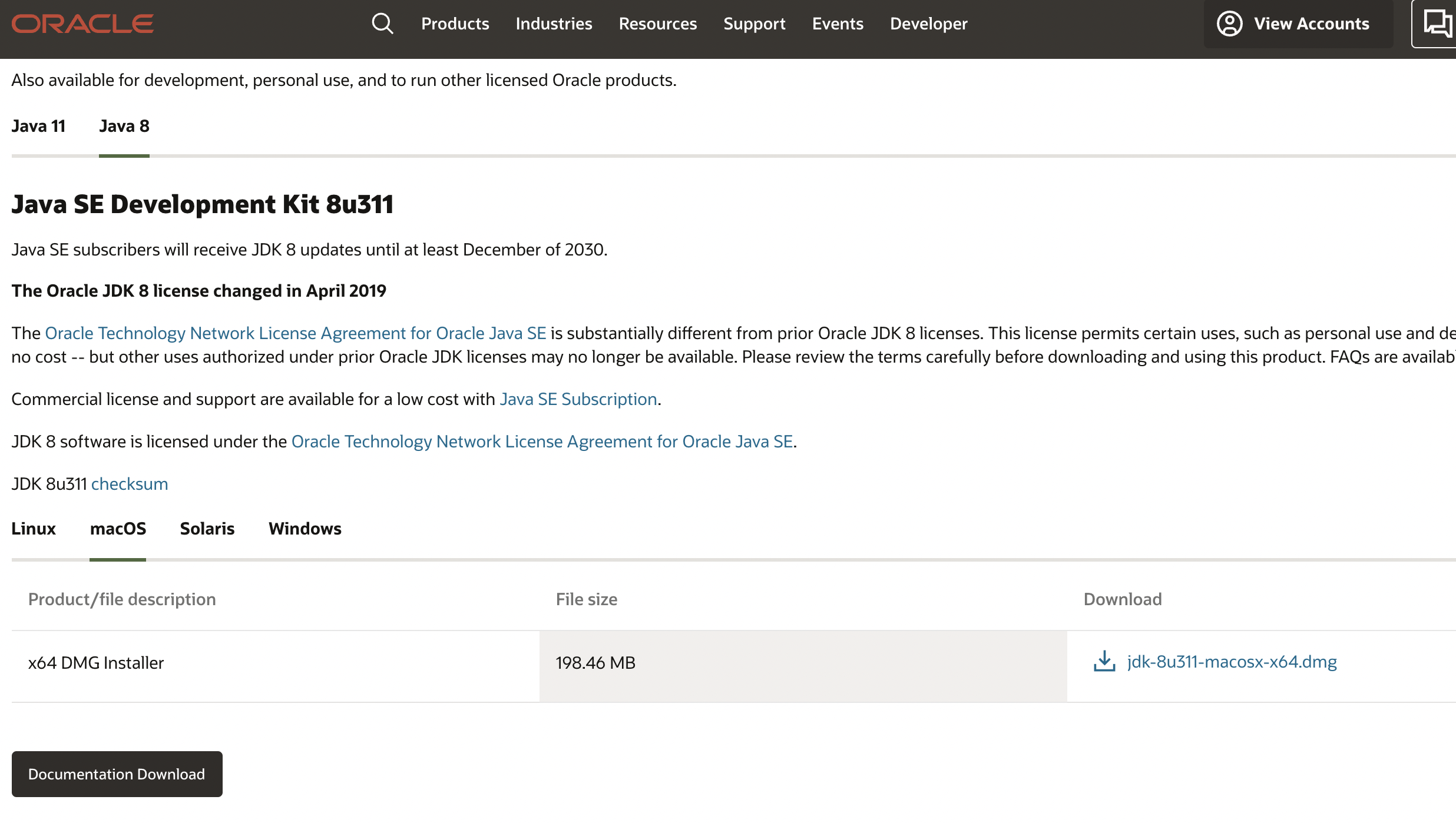
Task: Select the Linux platform tab
Action: [34, 529]
